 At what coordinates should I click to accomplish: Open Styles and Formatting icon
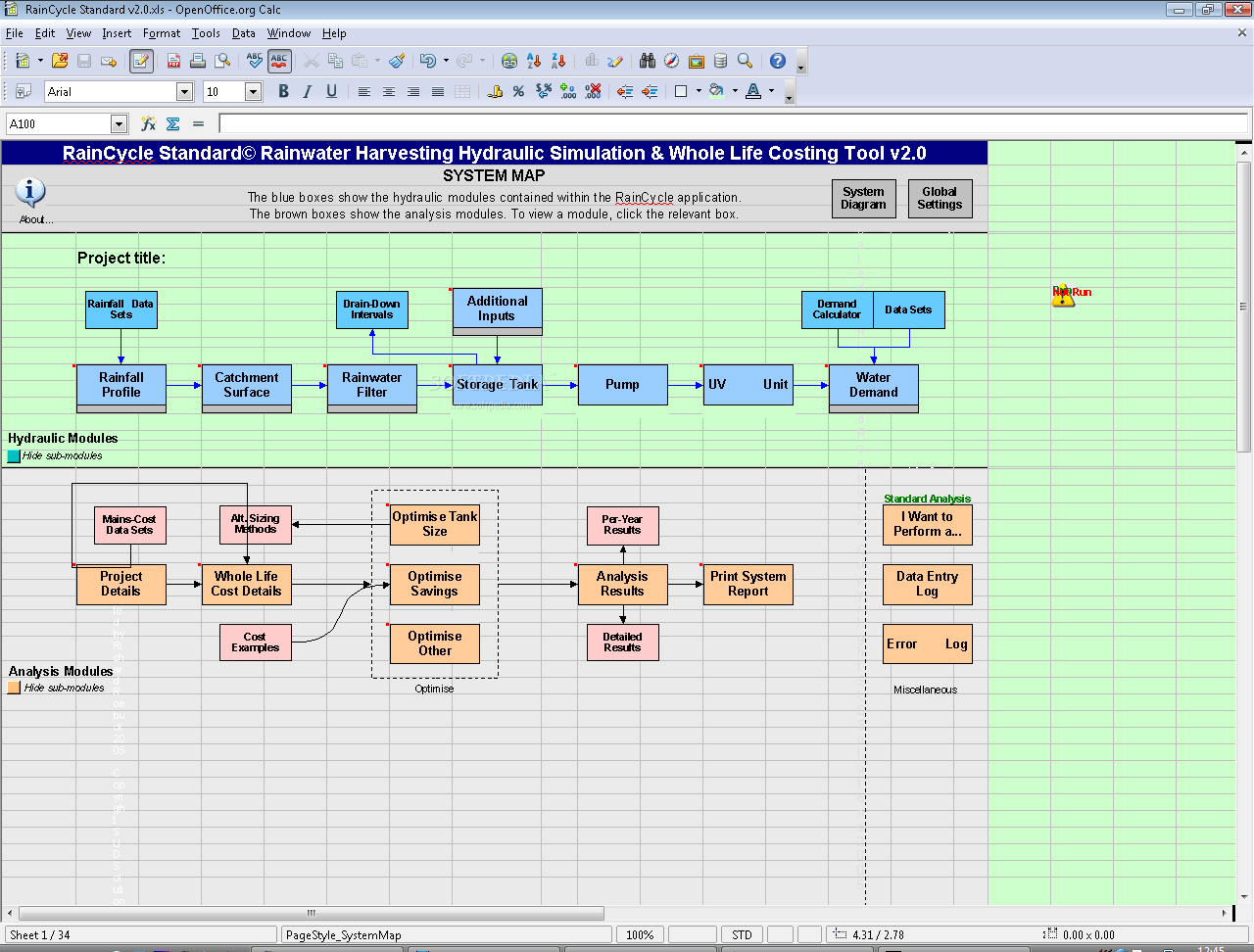pyautogui.click(x=23, y=91)
